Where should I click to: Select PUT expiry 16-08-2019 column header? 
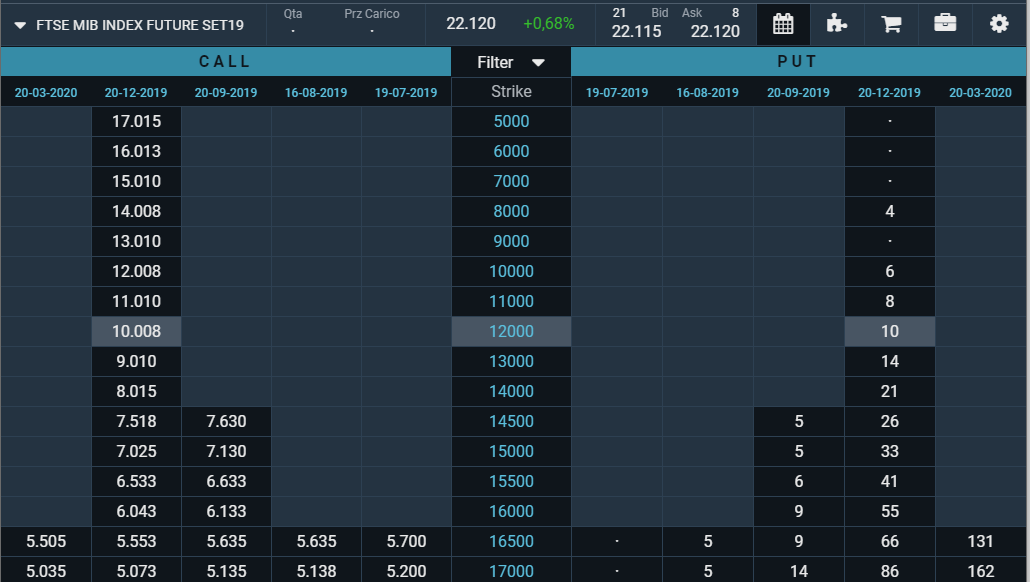(x=707, y=93)
